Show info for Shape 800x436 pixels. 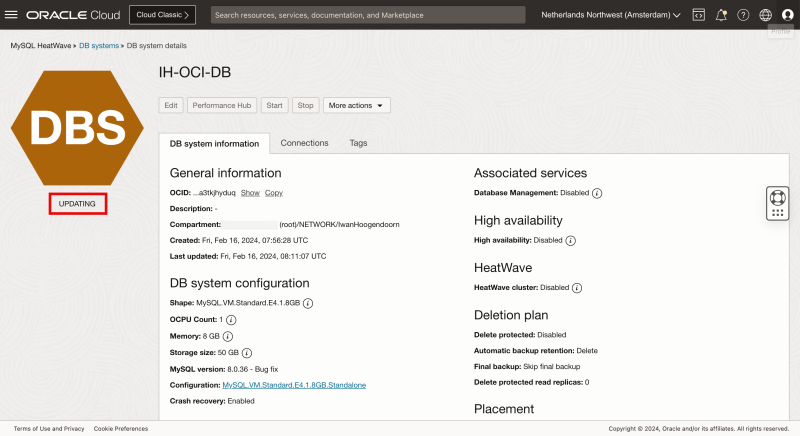coord(308,303)
